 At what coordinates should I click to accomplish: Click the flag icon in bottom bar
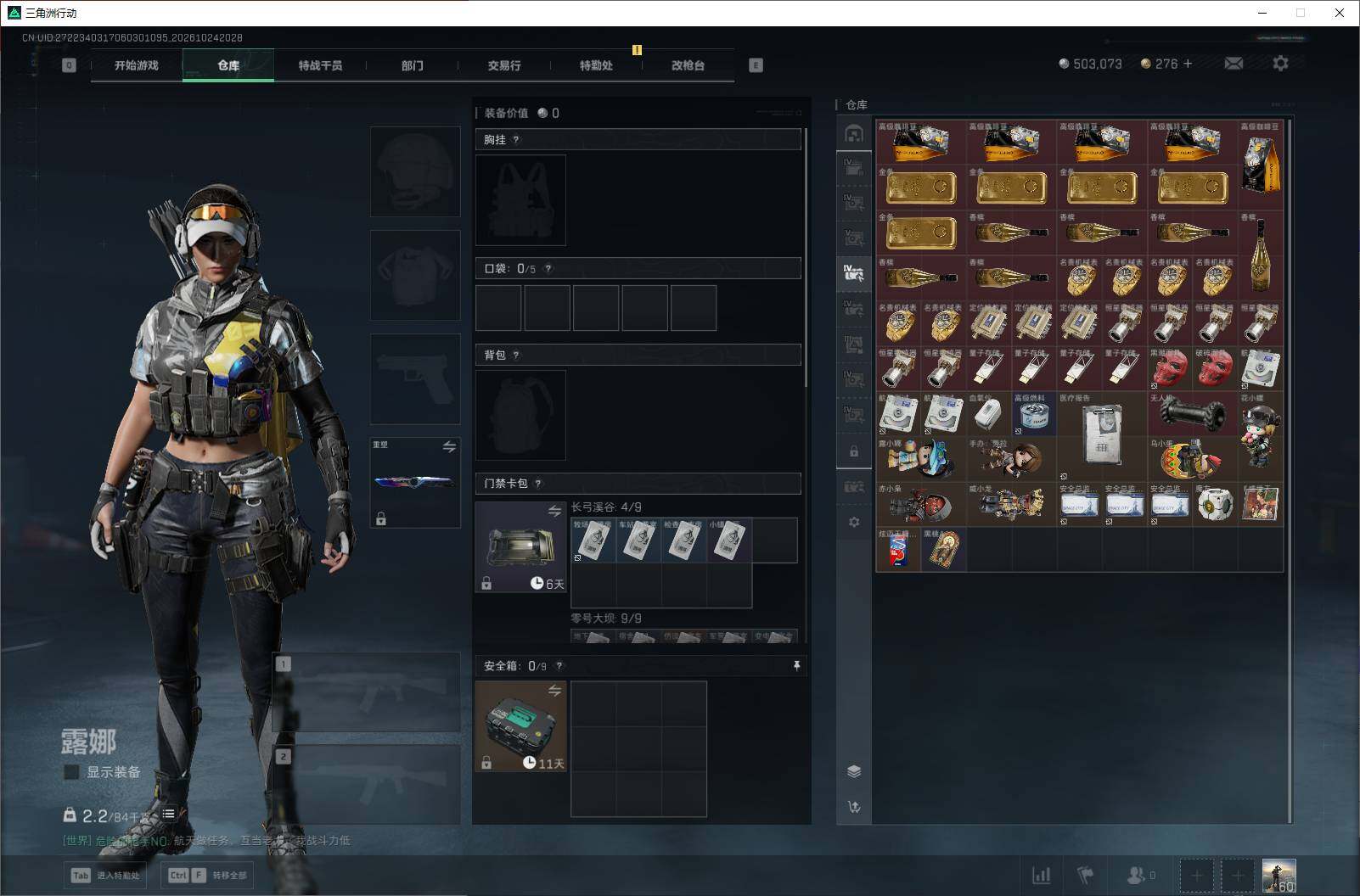pos(1086,875)
